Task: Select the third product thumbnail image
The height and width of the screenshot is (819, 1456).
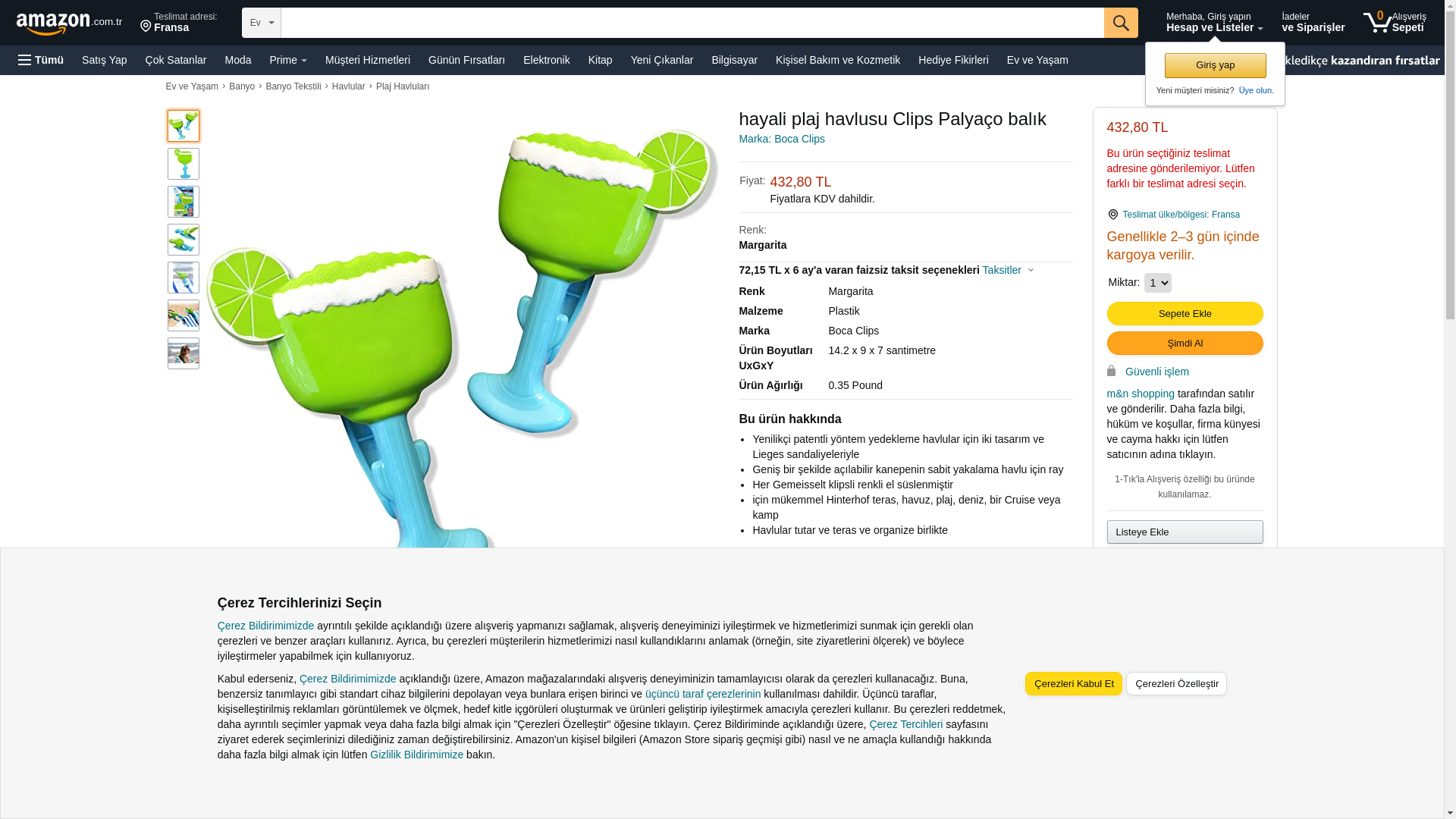Action: (x=184, y=202)
